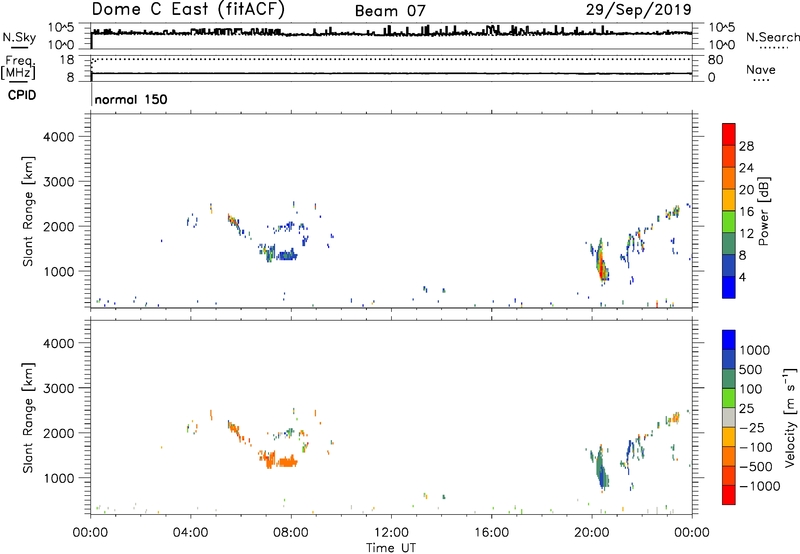The image size is (800, 554).
Task: Click the '80' Nave axis value
Action: coord(715,60)
